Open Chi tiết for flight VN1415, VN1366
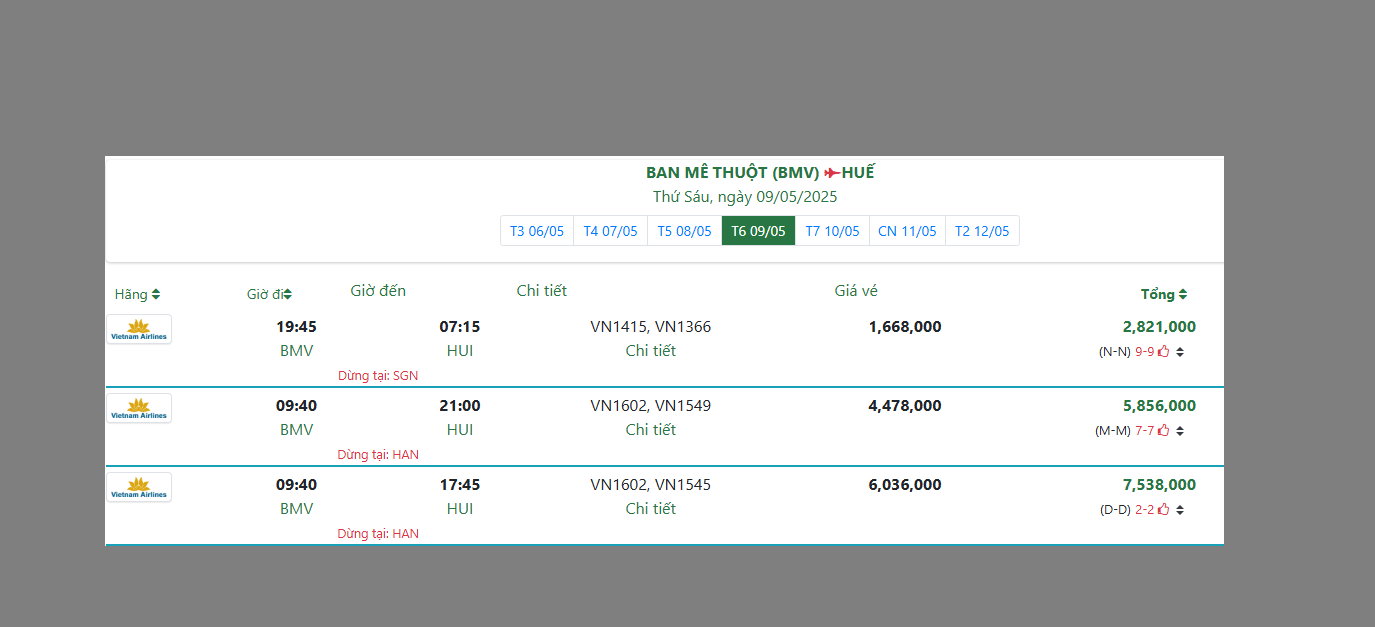 (x=651, y=351)
